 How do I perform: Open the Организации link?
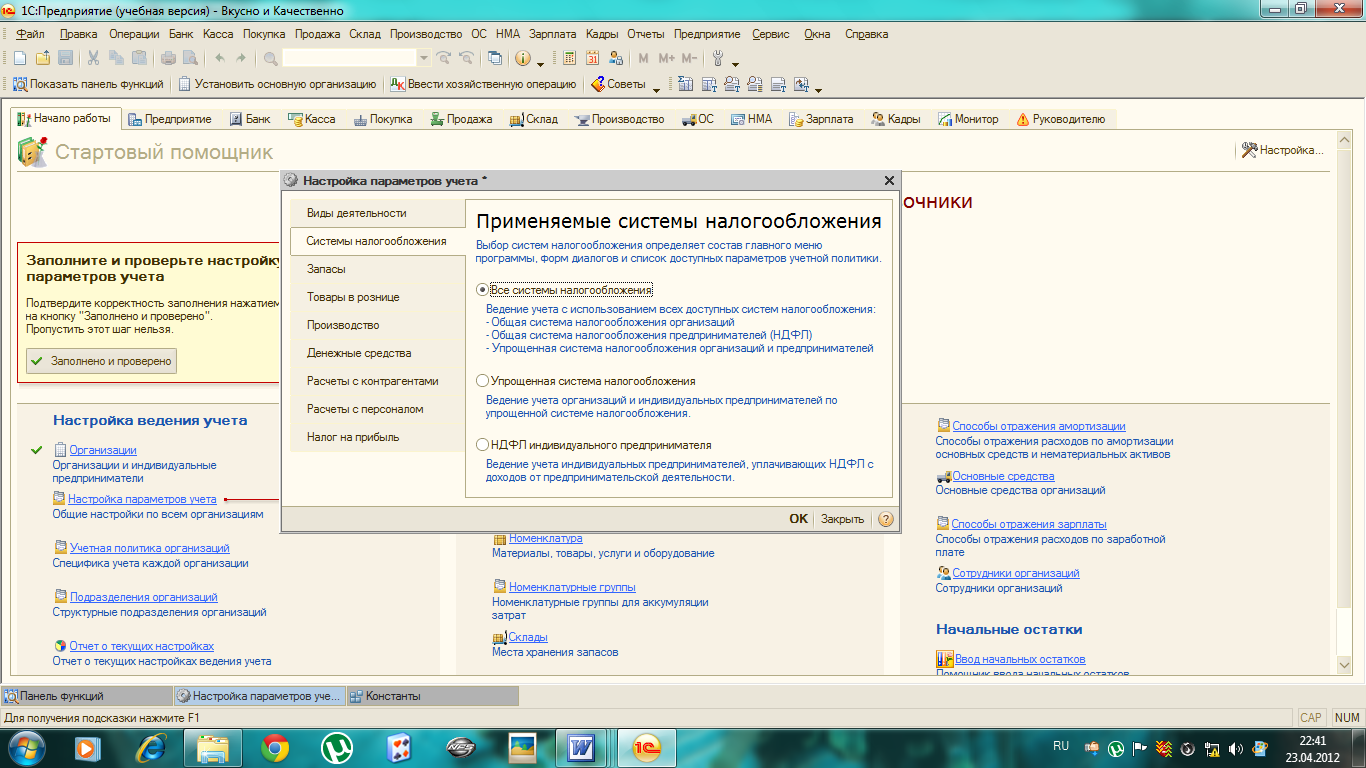point(103,450)
